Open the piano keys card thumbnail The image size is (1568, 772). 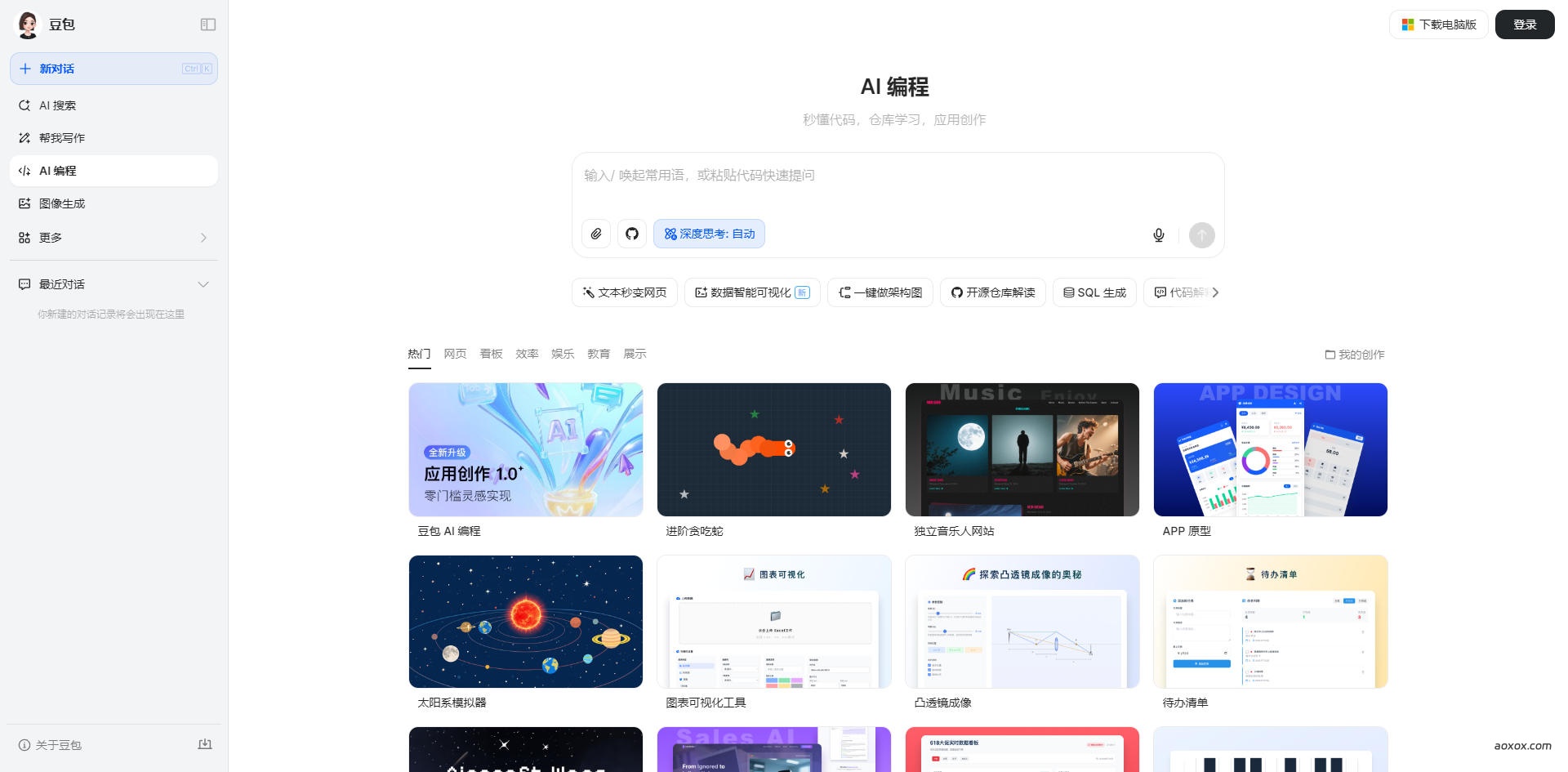[1271, 749]
